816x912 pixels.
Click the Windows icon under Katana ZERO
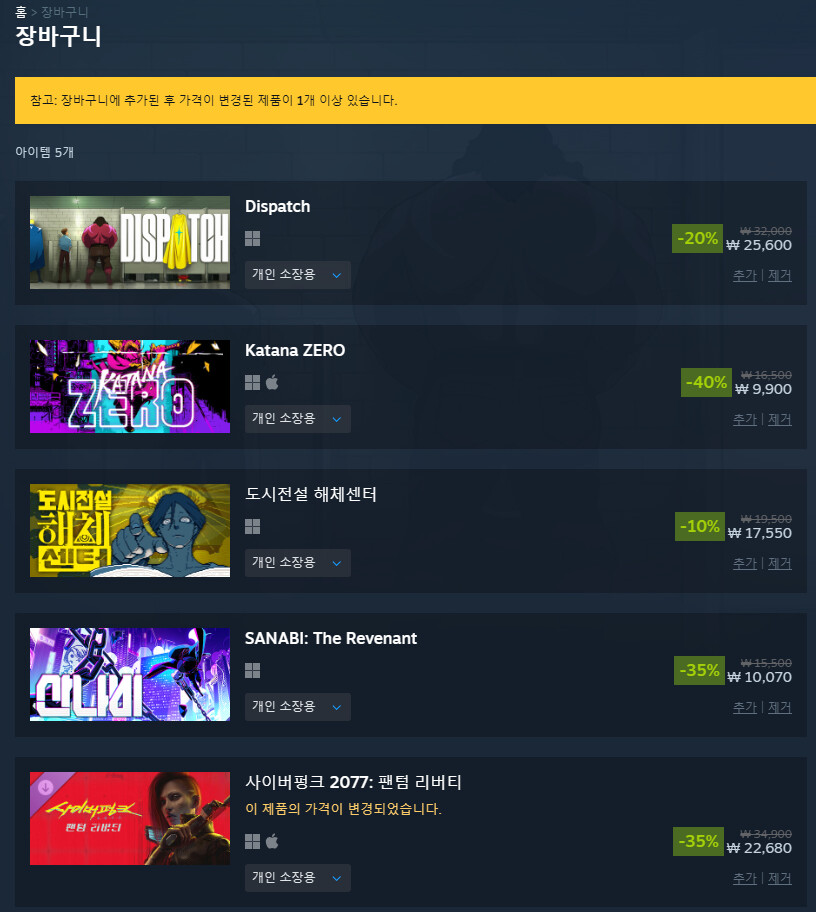252,382
